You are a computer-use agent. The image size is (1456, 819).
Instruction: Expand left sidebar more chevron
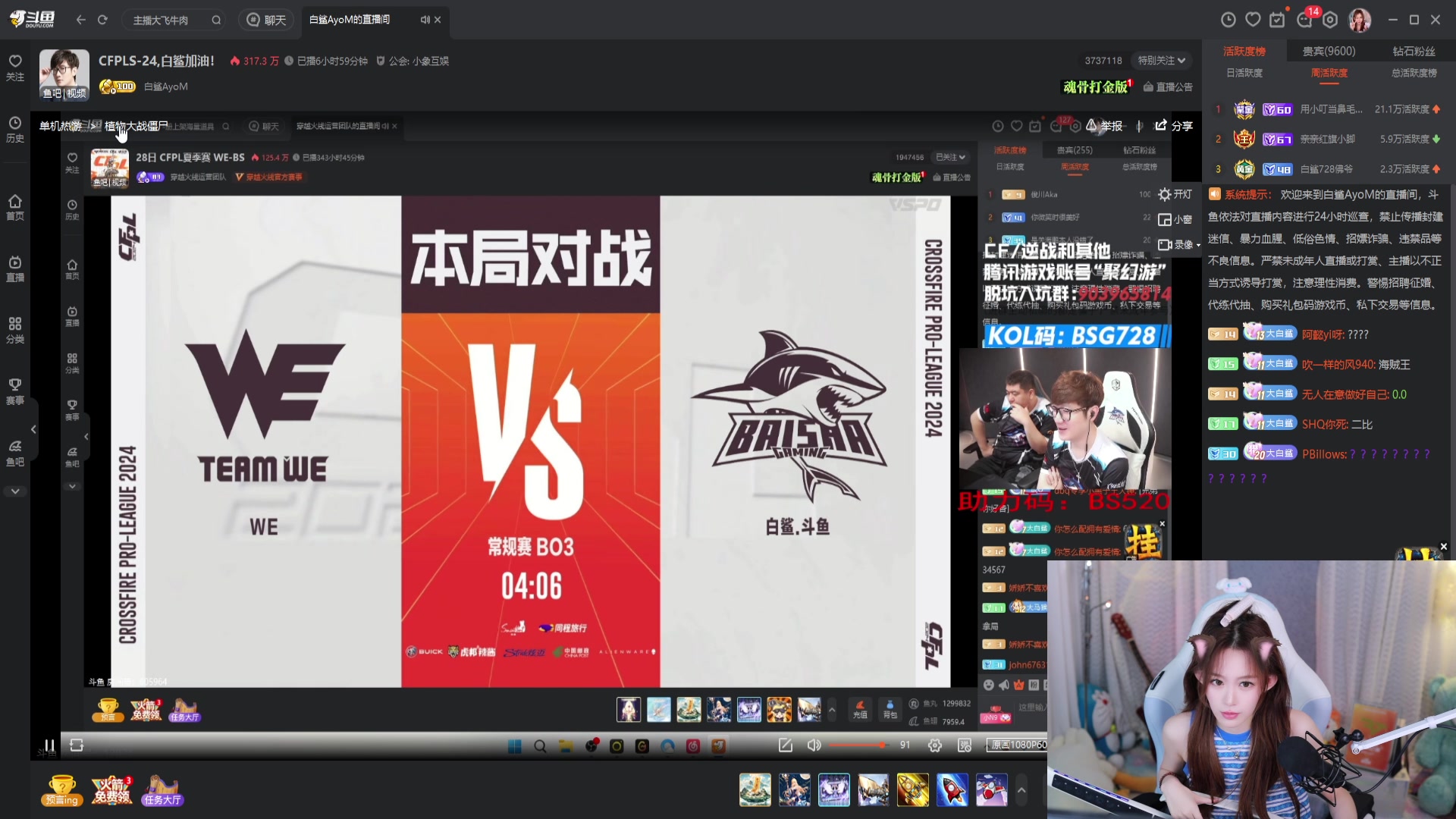(x=15, y=491)
